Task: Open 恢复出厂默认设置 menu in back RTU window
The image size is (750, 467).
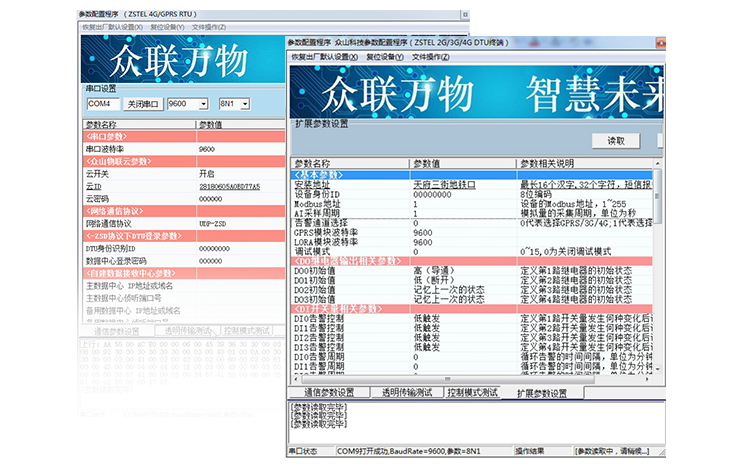Action: (112, 27)
